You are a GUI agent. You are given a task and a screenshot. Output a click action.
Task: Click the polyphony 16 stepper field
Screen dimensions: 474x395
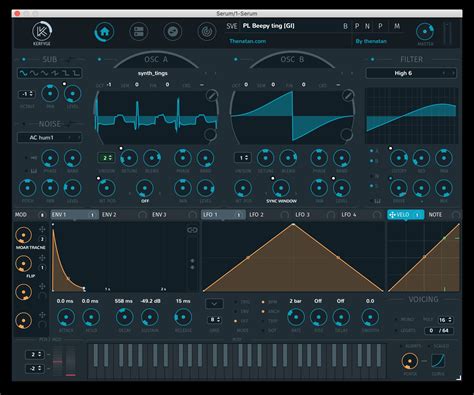pos(445,320)
